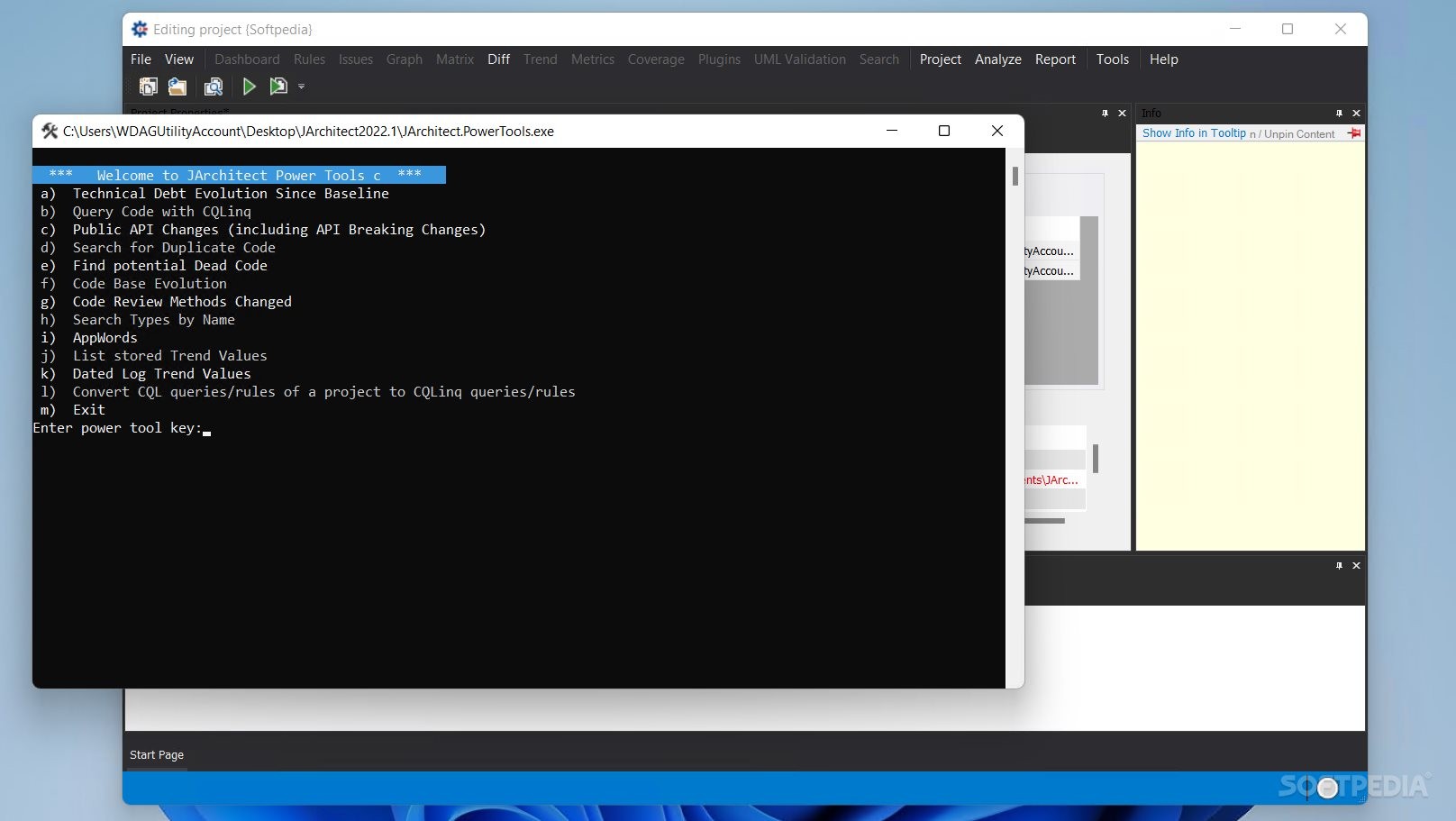The image size is (1456, 821).
Task: Click the red pin icon in Info panel
Action: (1354, 133)
